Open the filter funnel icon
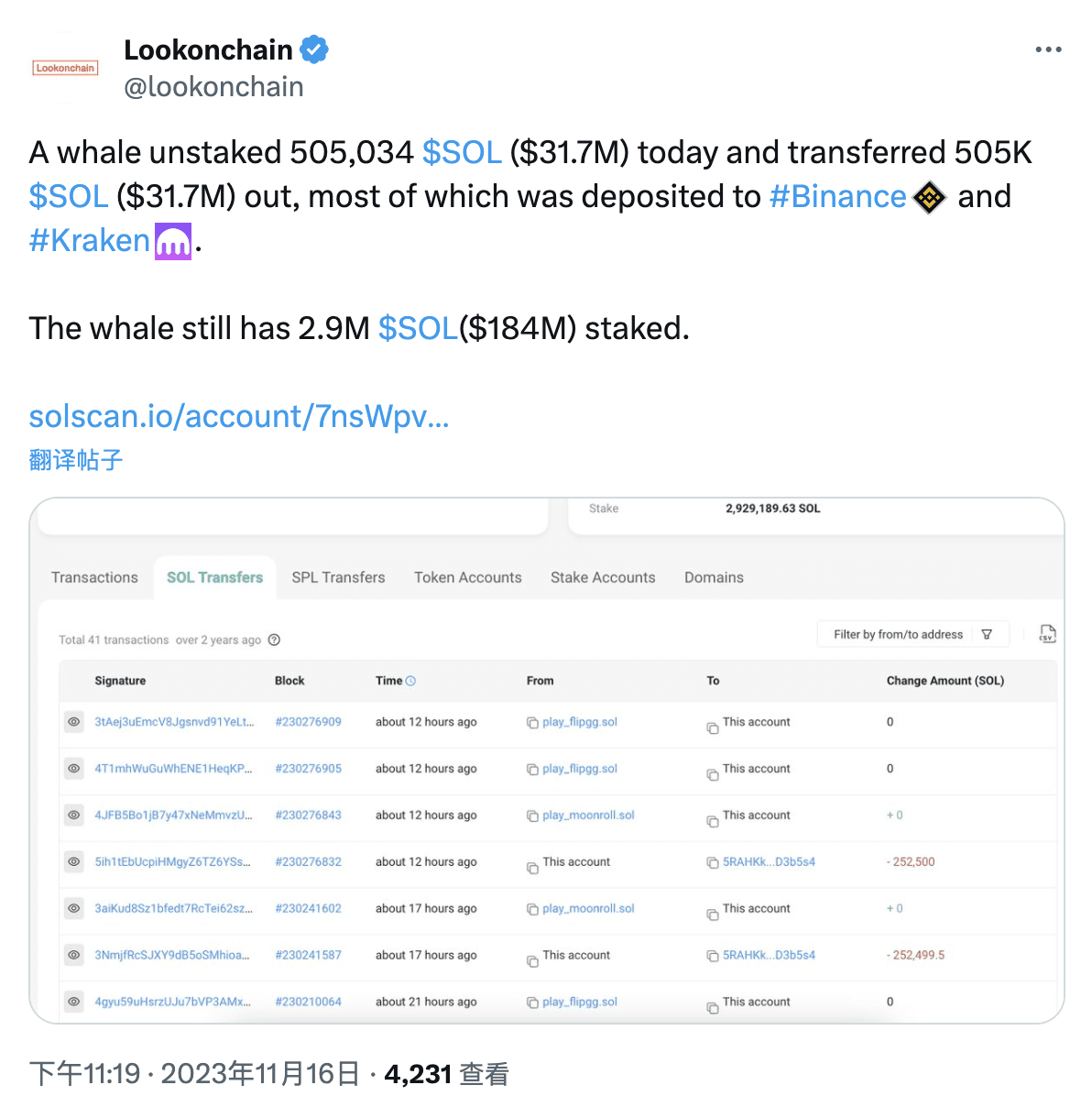 pos(987,633)
